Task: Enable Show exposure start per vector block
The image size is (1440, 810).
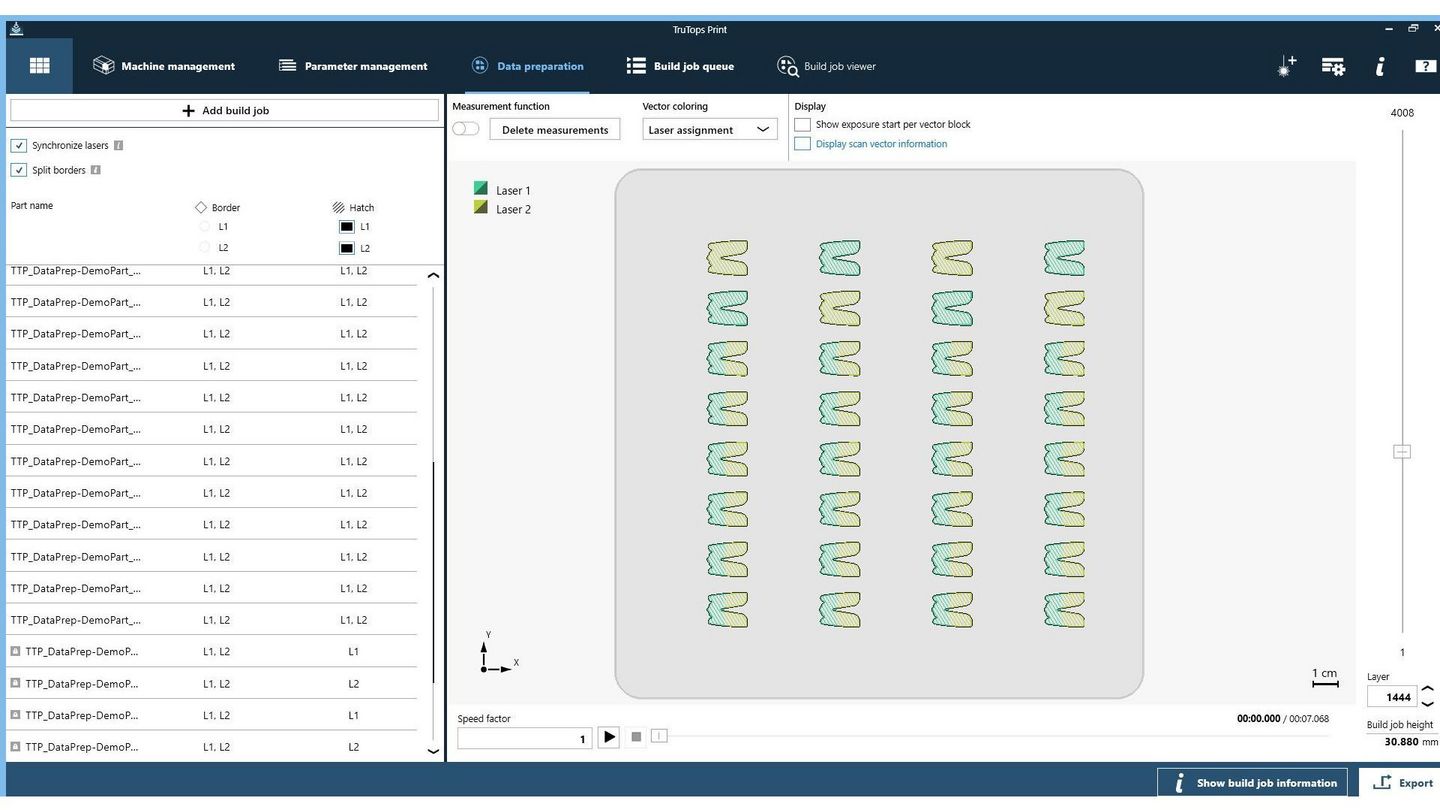Action: [x=802, y=125]
